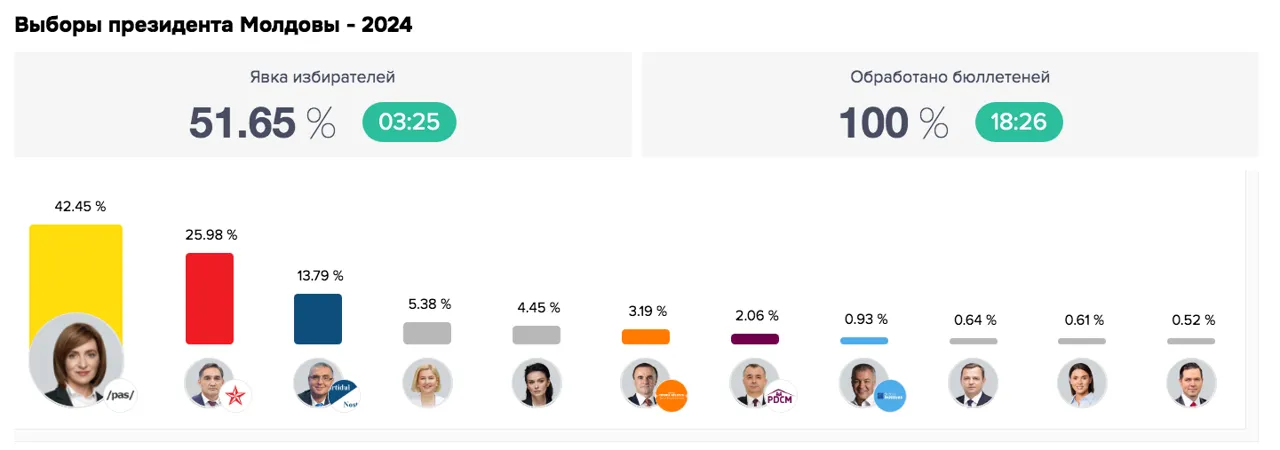This screenshot has width=1280, height=450.
Task: Open the candidate photo under 0.64%
Action: point(973,383)
